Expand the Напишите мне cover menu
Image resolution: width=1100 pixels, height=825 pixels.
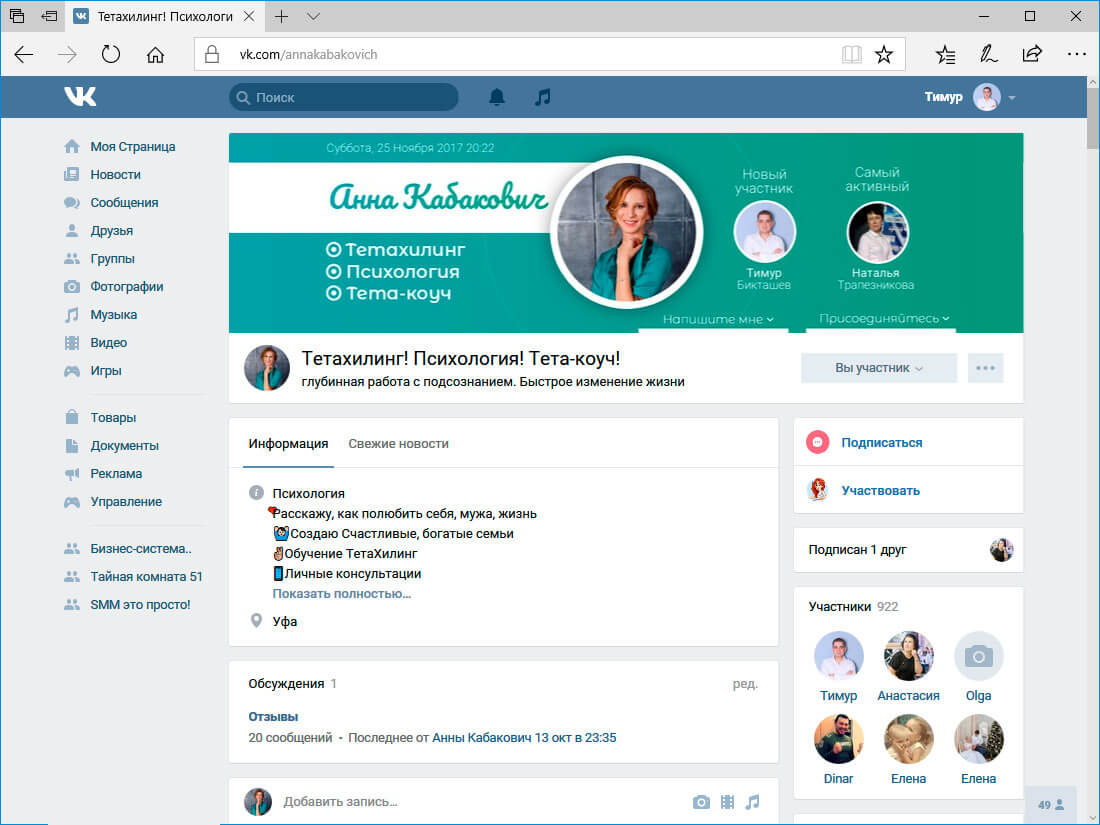click(718, 319)
